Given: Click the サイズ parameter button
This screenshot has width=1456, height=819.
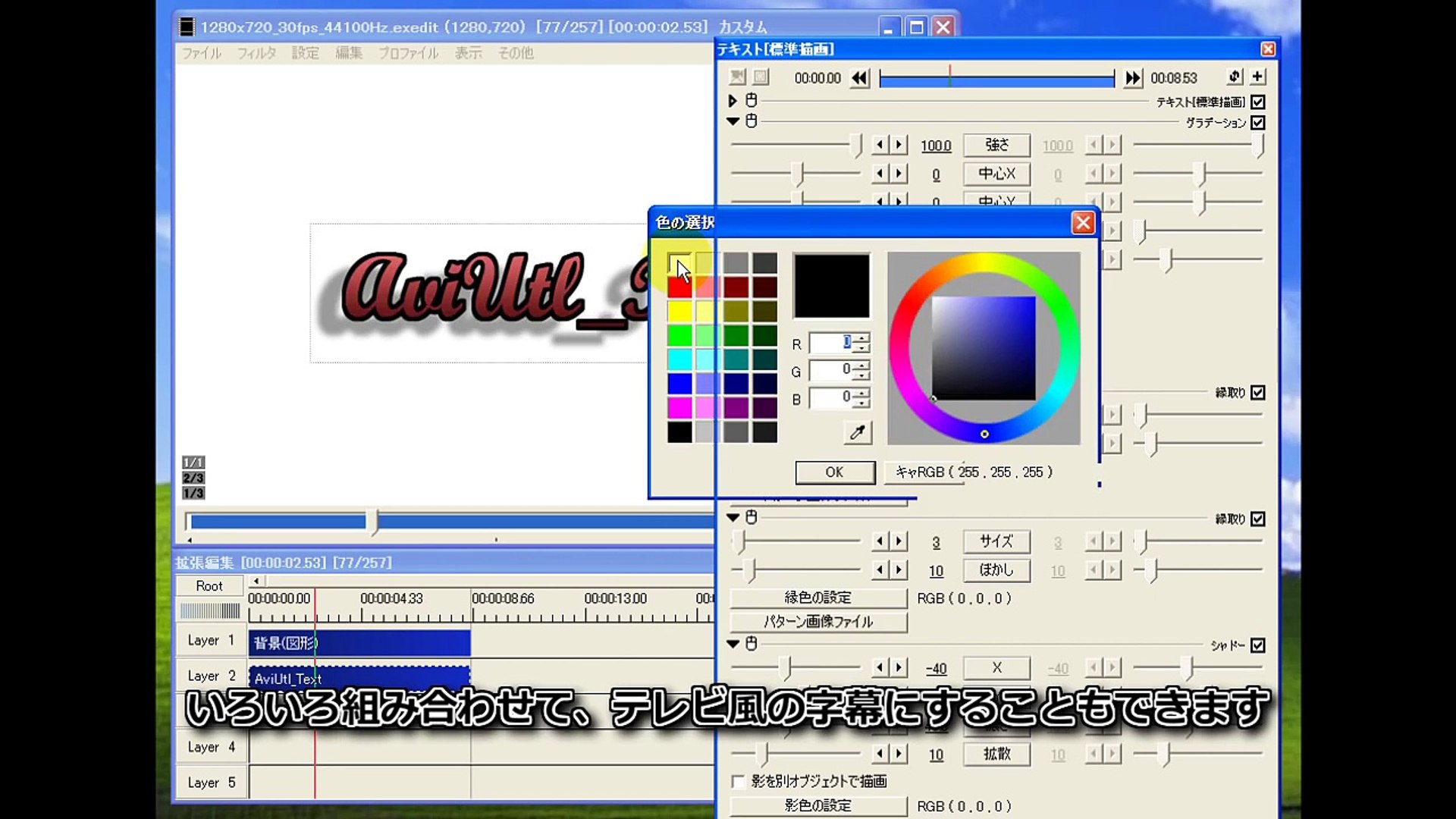Looking at the screenshot, I should pos(996,541).
